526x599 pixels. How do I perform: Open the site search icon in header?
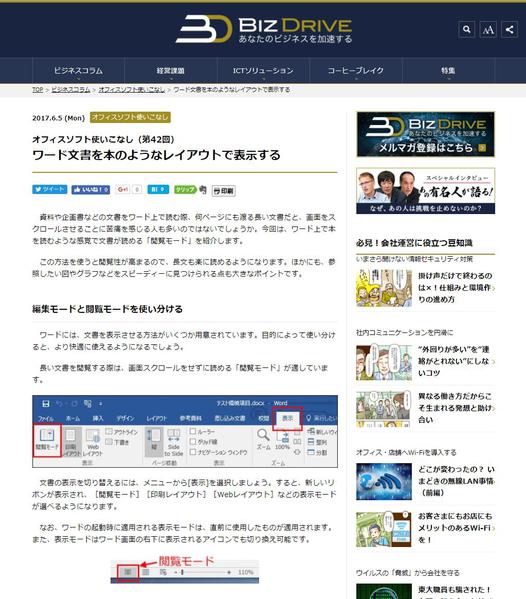466,29
